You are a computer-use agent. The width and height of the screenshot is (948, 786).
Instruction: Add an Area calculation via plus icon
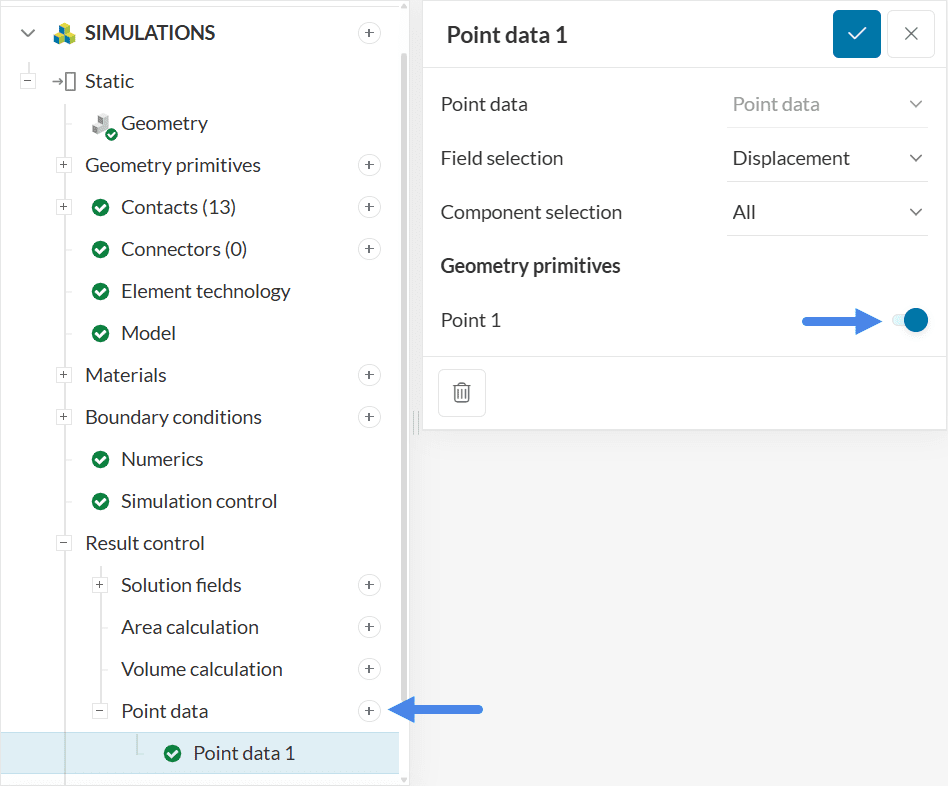[x=369, y=627]
